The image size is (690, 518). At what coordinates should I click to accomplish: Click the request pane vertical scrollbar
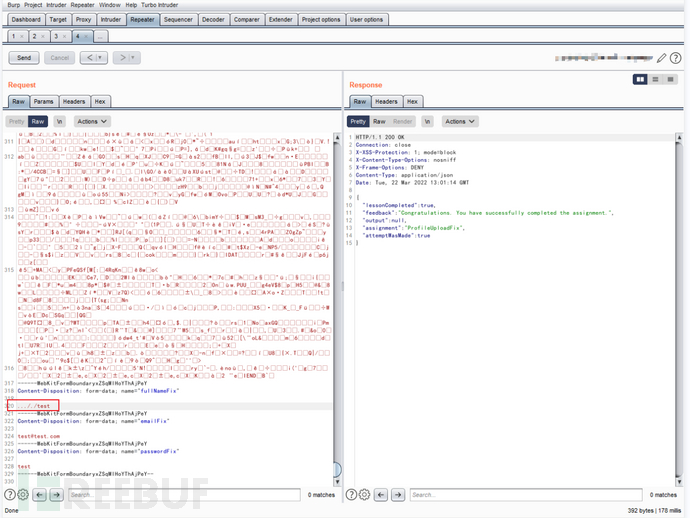(338, 310)
